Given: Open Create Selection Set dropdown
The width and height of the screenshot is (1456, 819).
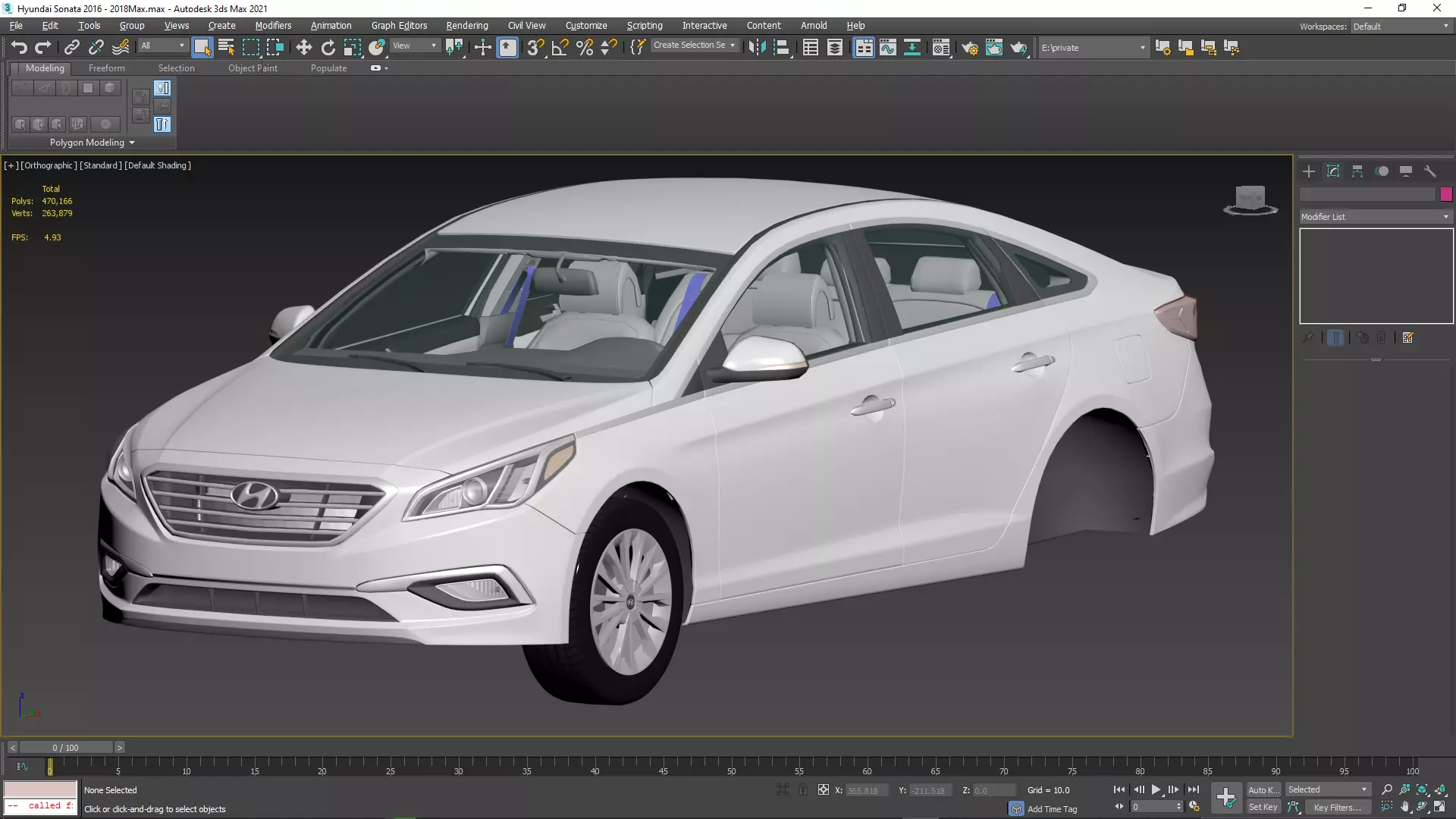Looking at the screenshot, I should [x=694, y=45].
